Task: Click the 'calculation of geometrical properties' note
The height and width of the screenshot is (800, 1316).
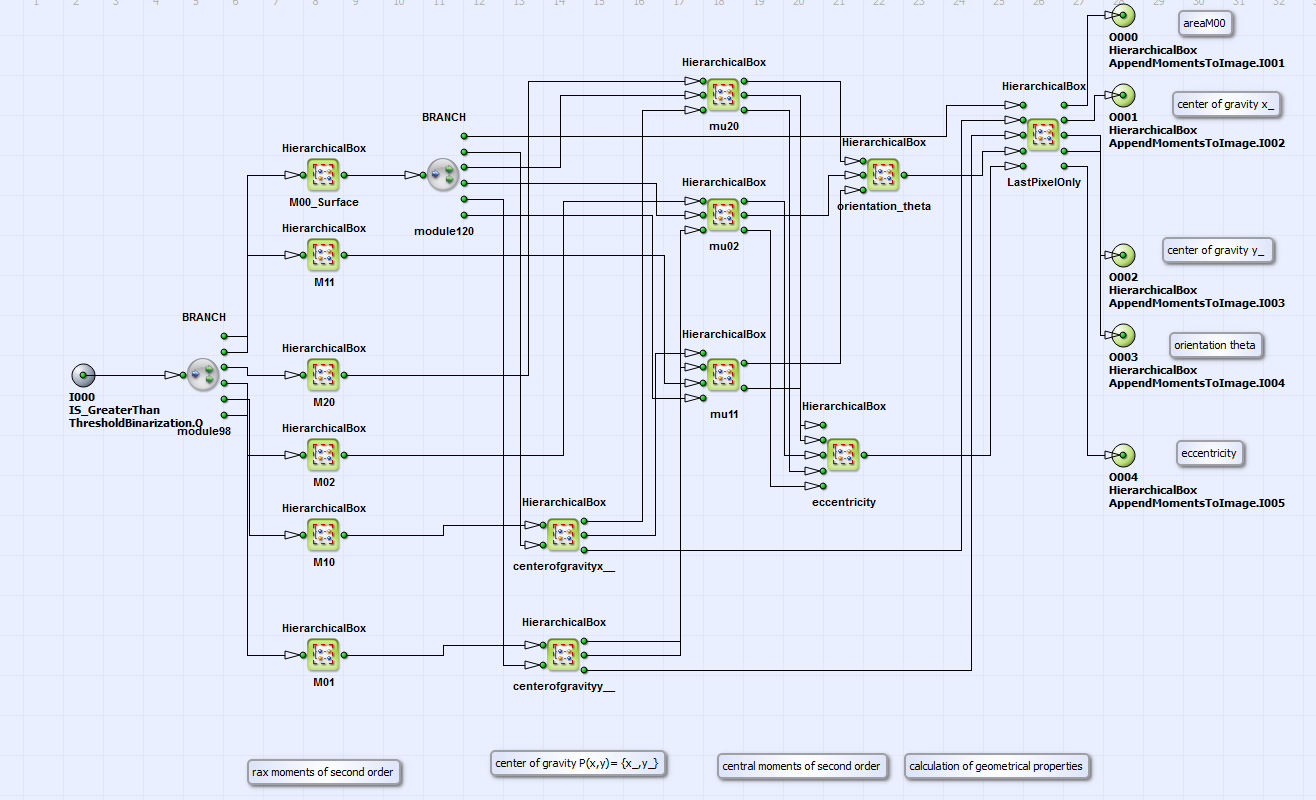Action: click(997, 767)
